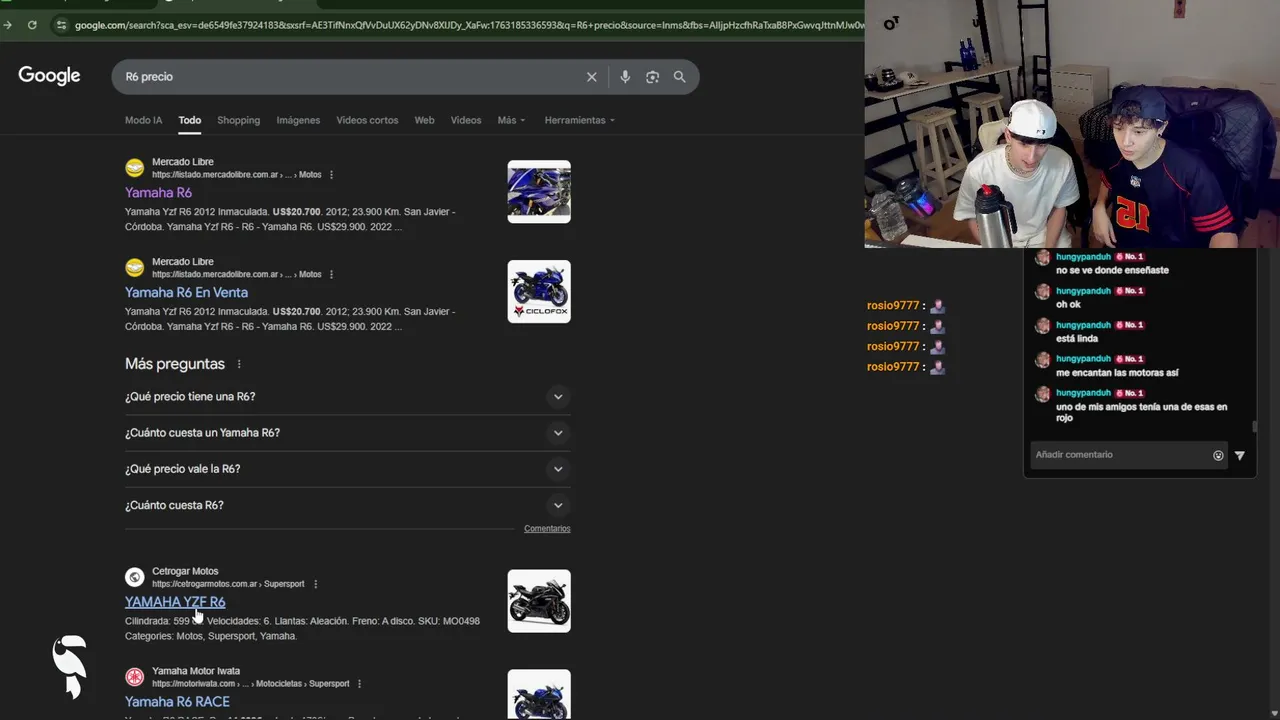Viewport: 1280px width, 720px height.
Task: Switch to the Web tab
Action: [x=424, y=120]
